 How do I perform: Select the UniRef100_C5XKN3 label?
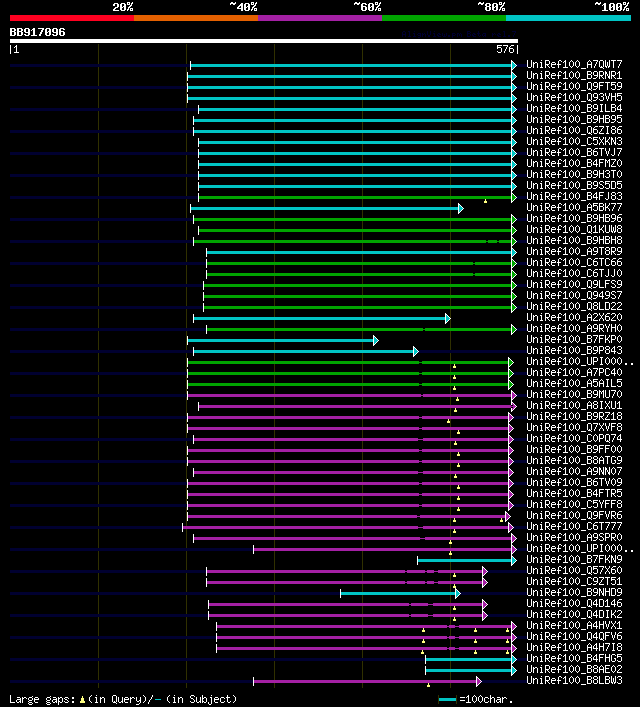[574, 141]
